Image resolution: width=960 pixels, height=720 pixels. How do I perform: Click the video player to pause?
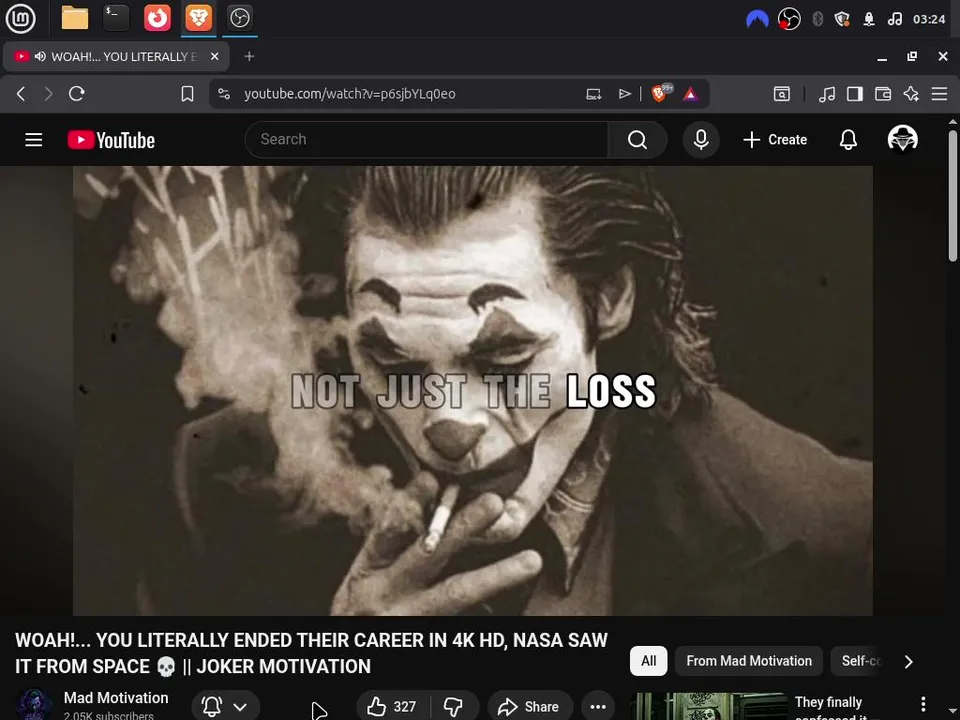[x=473, y=391]
